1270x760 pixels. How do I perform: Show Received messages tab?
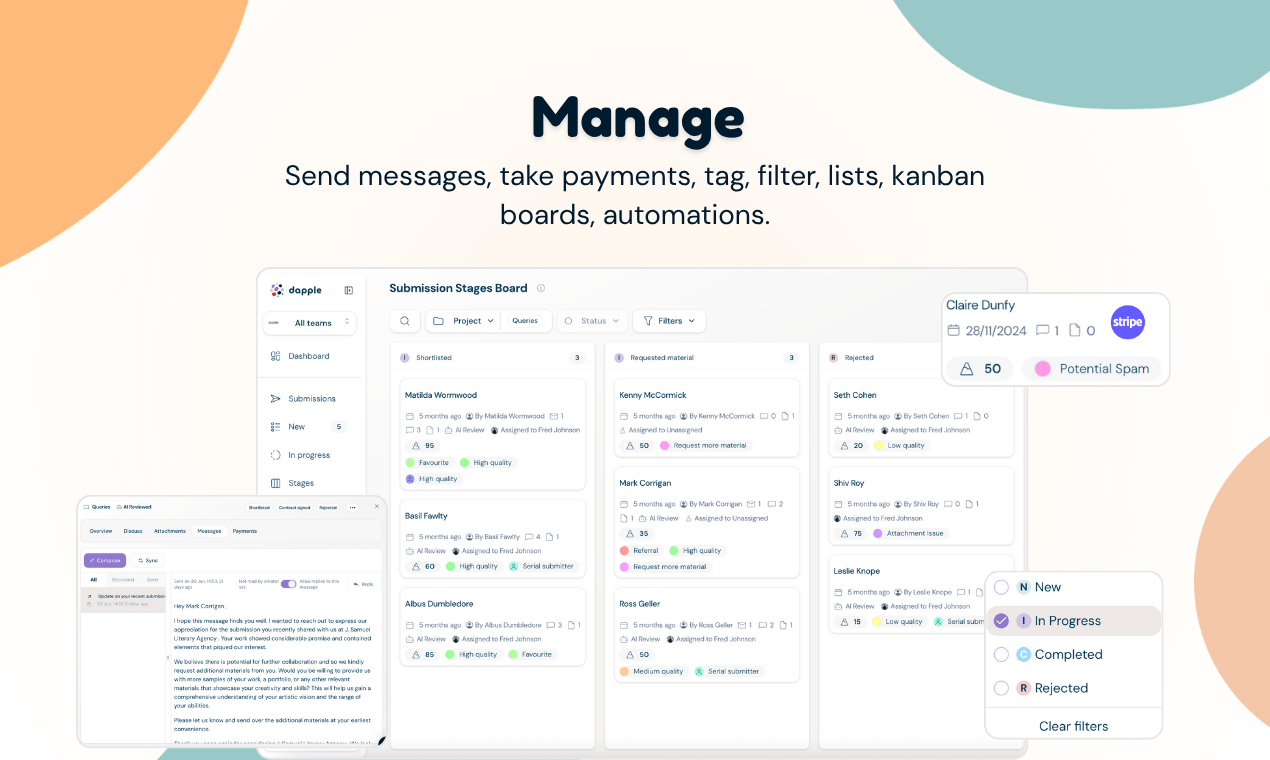point(123,579)
